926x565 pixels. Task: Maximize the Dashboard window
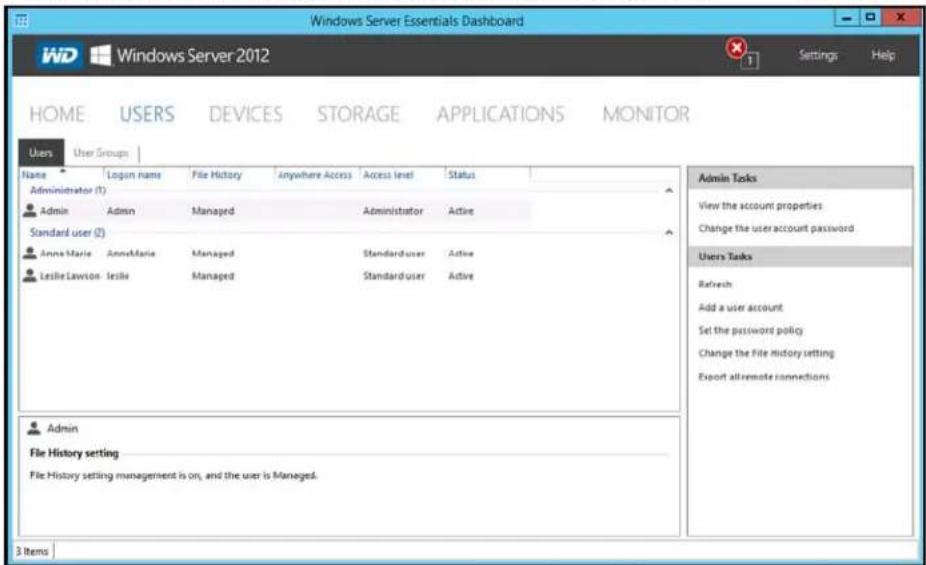[869, 18]
